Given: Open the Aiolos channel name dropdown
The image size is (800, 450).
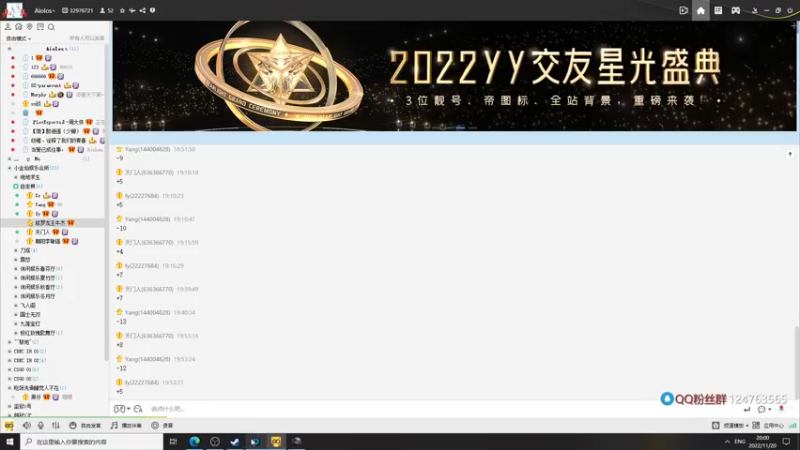Looking at the screenshot, I should (45, 10).
